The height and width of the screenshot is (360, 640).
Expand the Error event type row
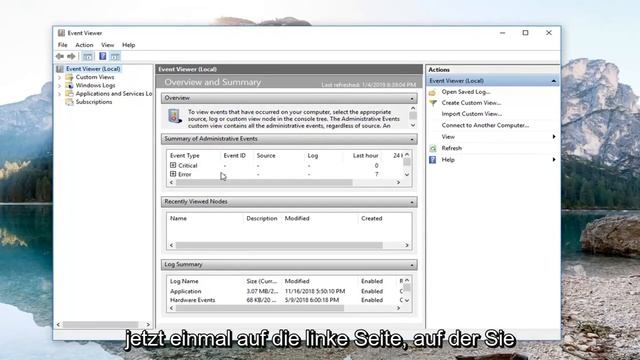pyautogui.click(x=173, y=174)
